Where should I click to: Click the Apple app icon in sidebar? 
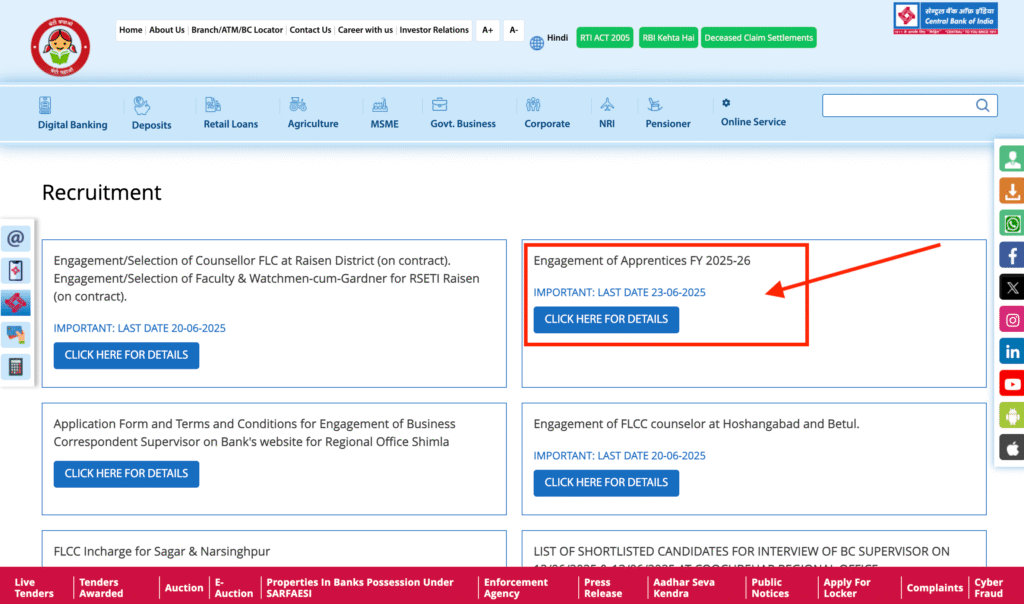click(x=1012, y=448)
